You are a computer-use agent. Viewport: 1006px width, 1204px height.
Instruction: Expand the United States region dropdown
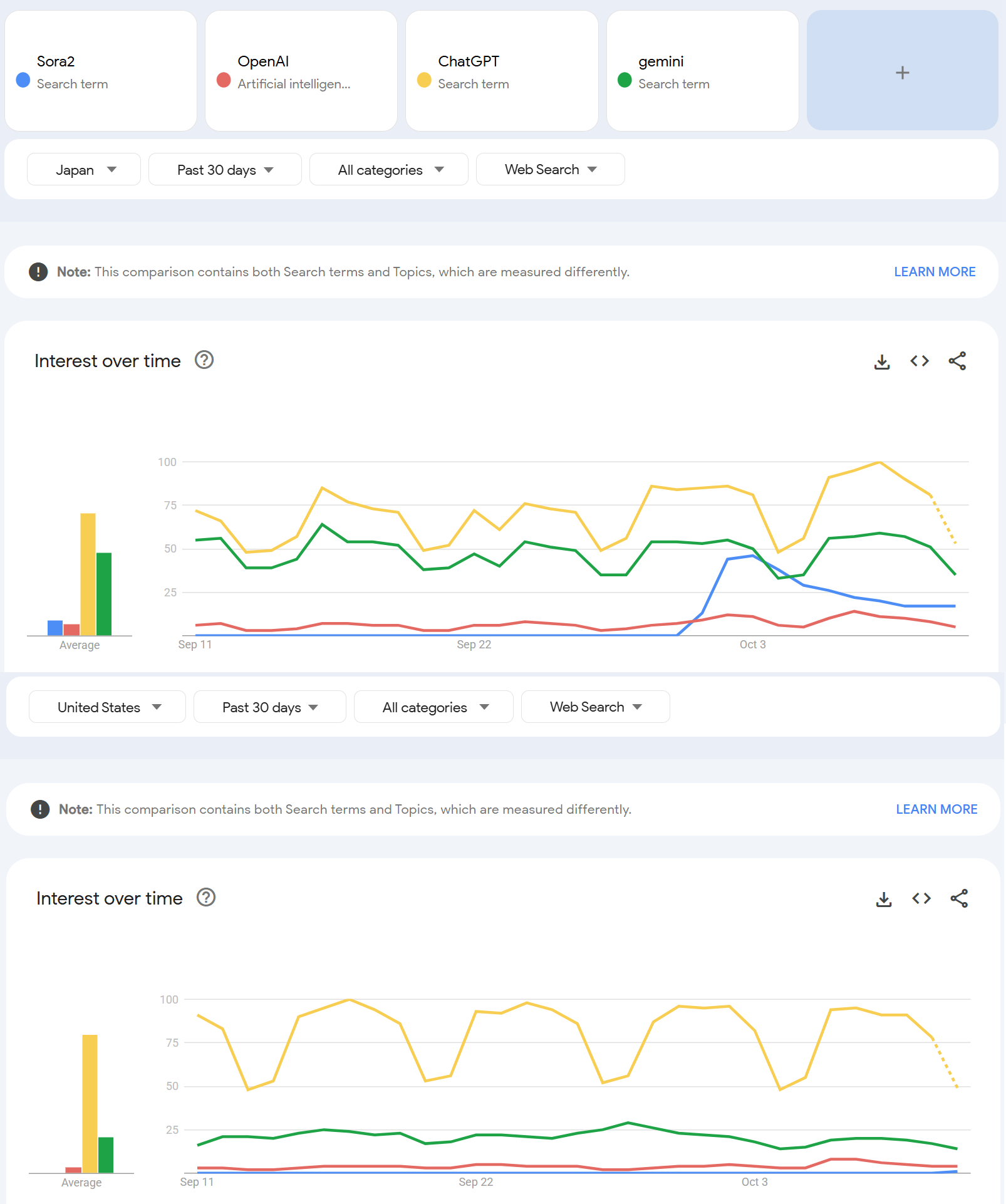point(107,707)
